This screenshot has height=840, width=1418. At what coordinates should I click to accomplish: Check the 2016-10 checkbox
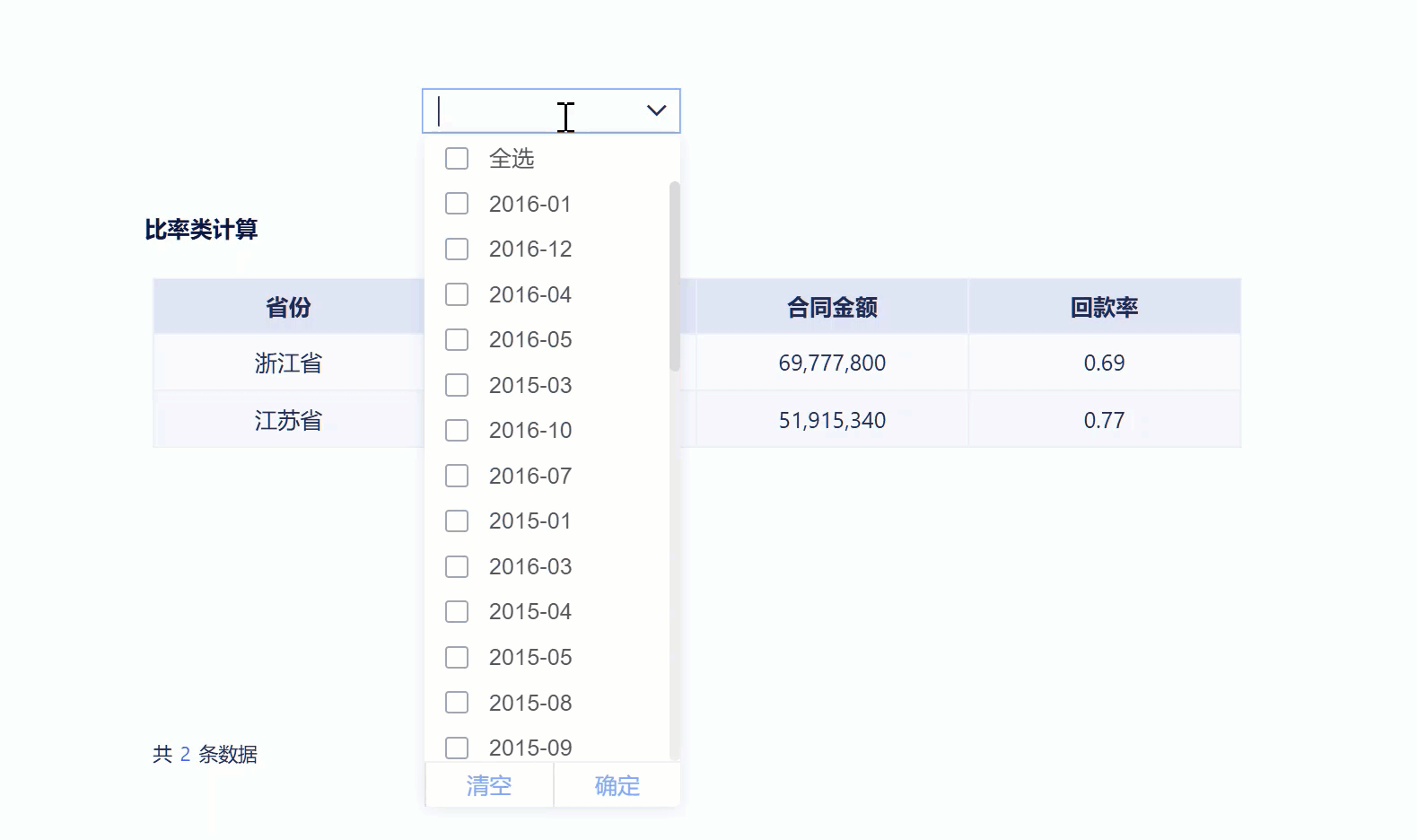point(457,430)
